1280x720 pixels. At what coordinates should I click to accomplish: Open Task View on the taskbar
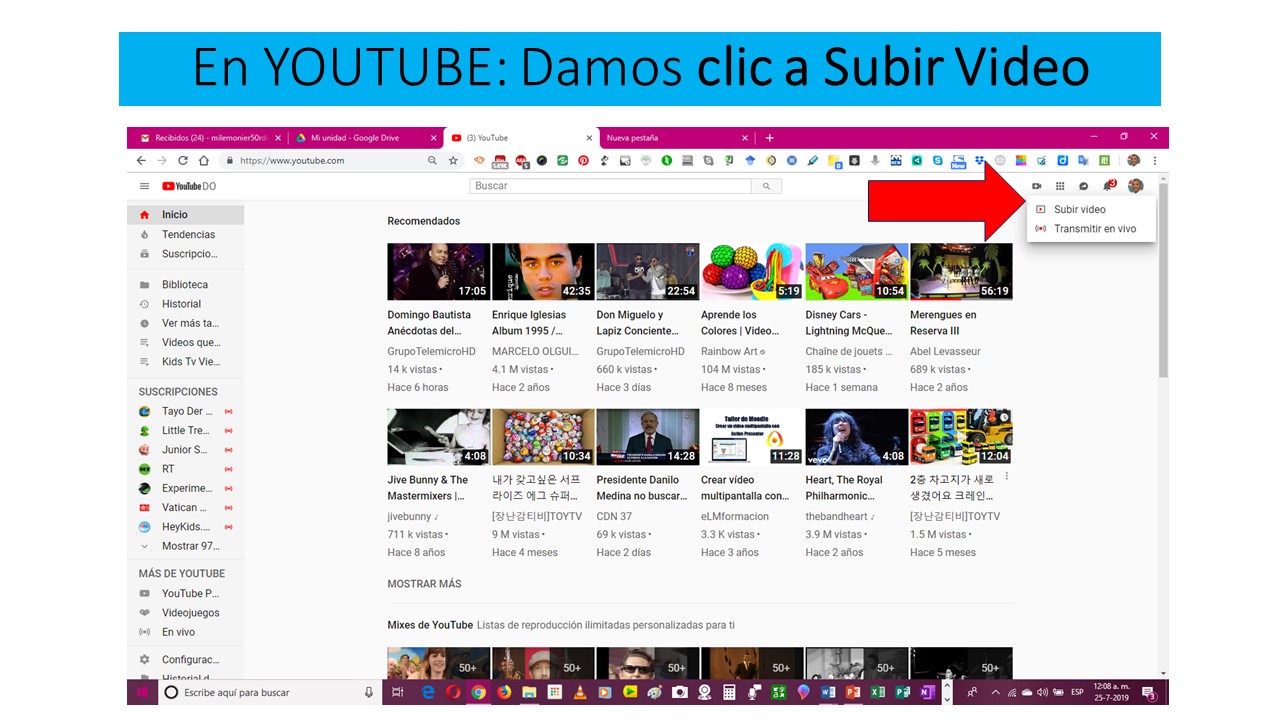(x=397, y=692)
